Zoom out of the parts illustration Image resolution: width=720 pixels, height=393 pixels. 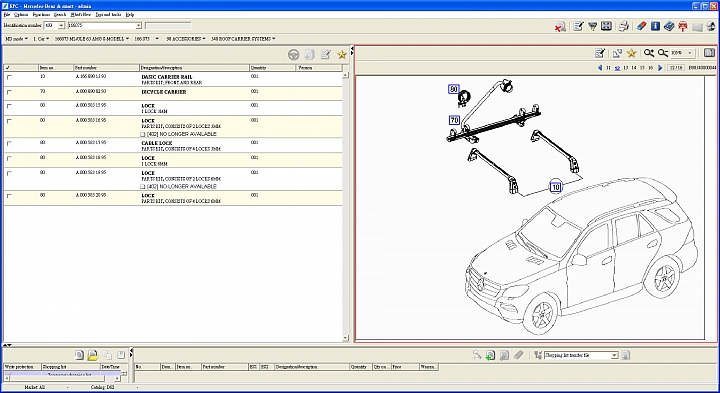(x=663, y=53)
